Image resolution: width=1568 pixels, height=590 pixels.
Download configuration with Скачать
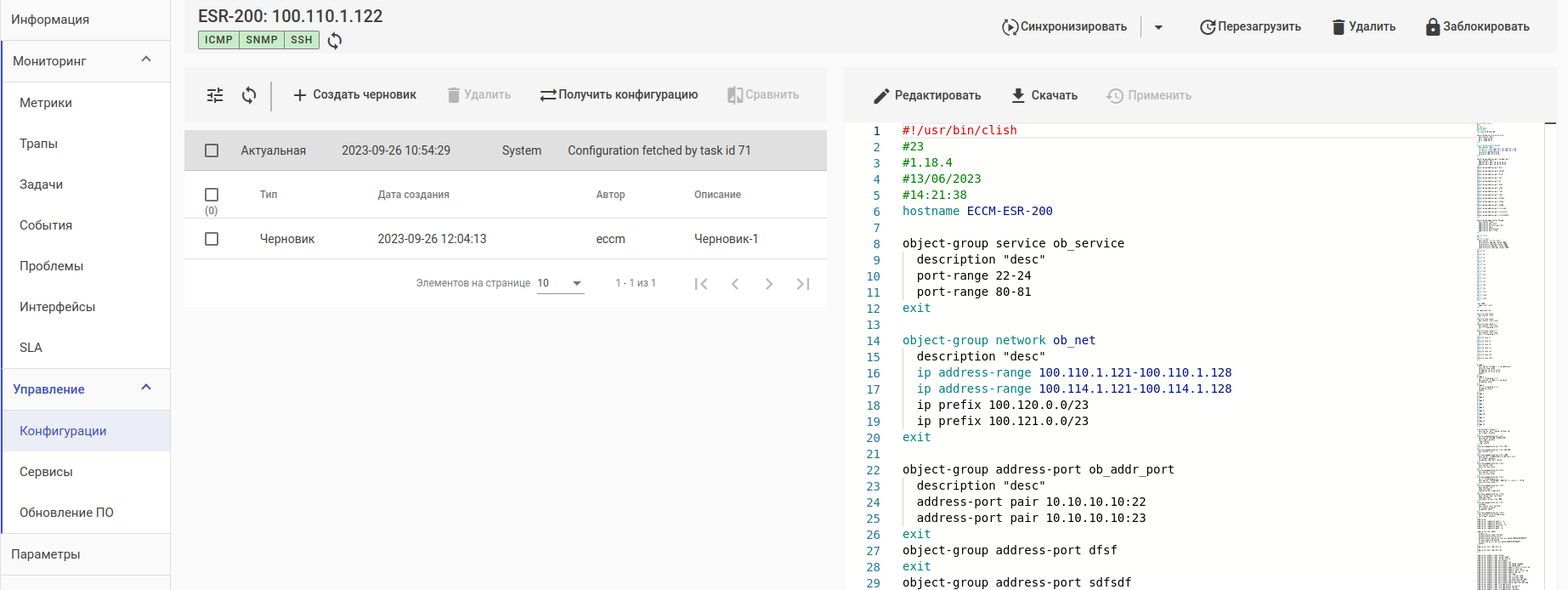[1044, 96]
